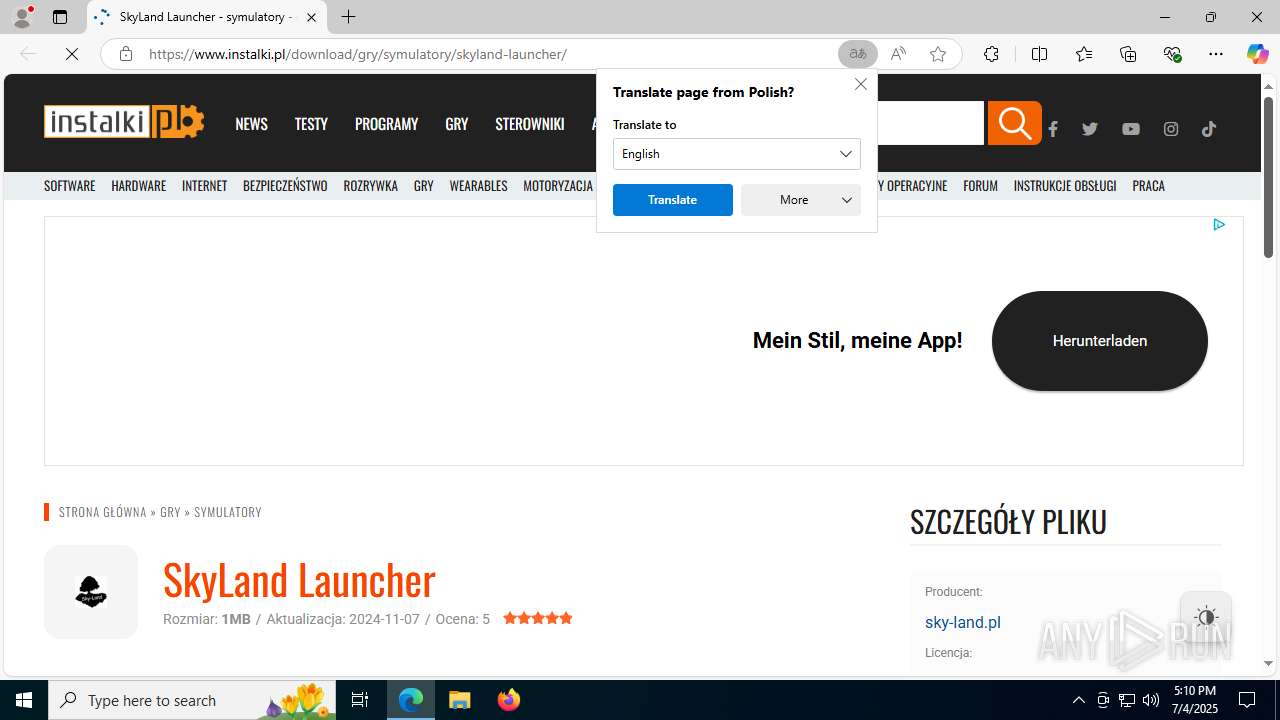Click the Herunterladen ad button
This screenshot has height=720, width=1280.
coord(1100,341)
